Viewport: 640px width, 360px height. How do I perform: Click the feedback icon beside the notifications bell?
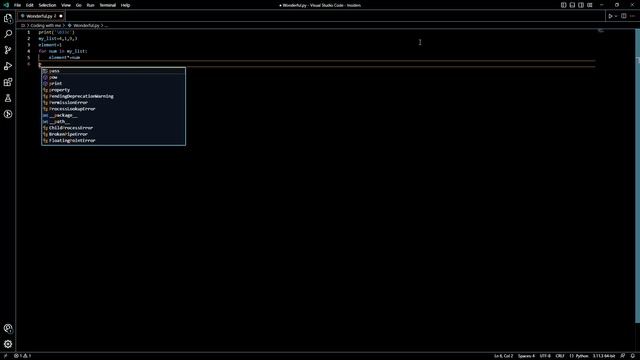(x=623, y=356)
